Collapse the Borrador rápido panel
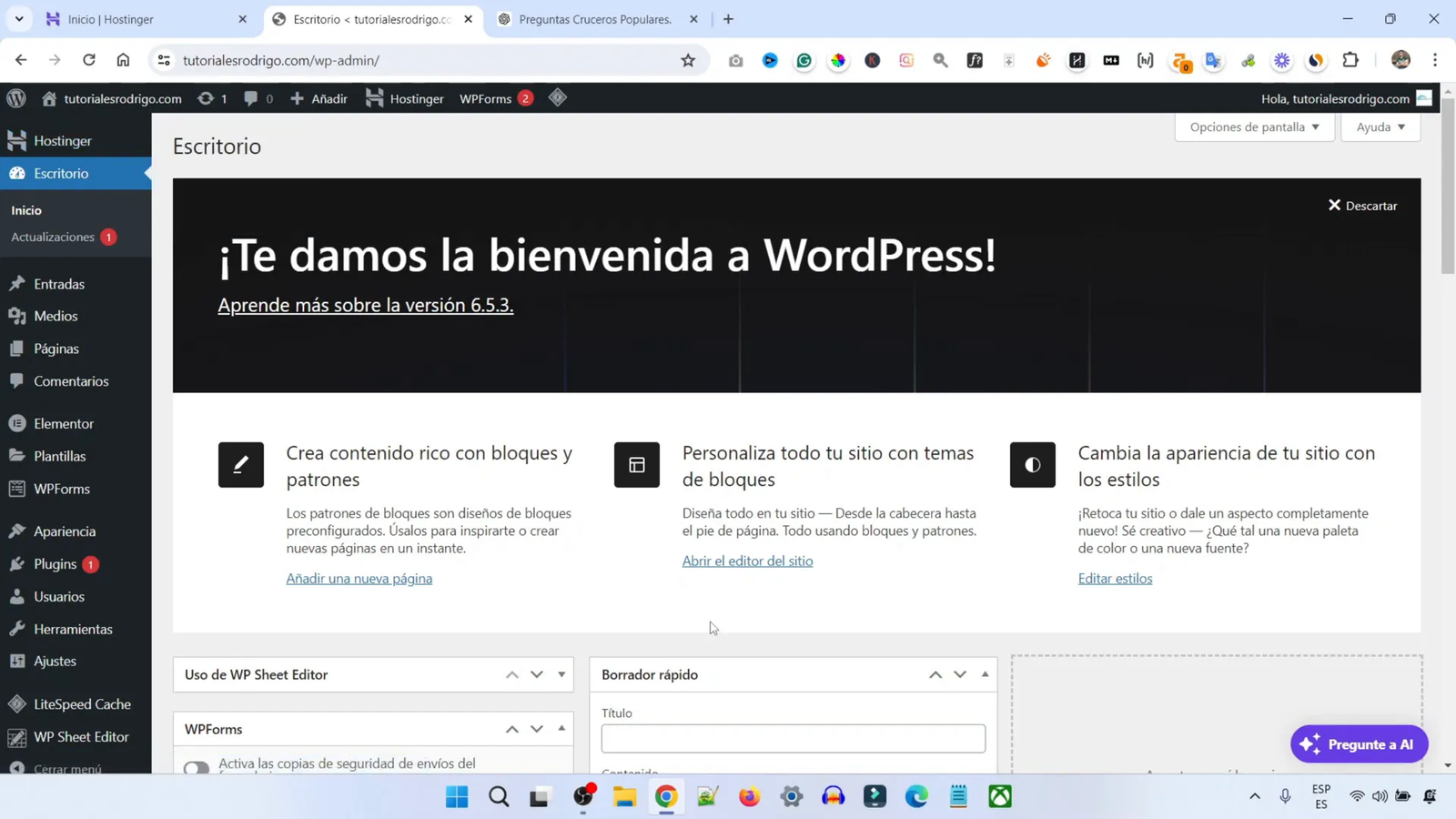Image resolution: width=1456 pixels, height=819 pixels. click(984, 674)
